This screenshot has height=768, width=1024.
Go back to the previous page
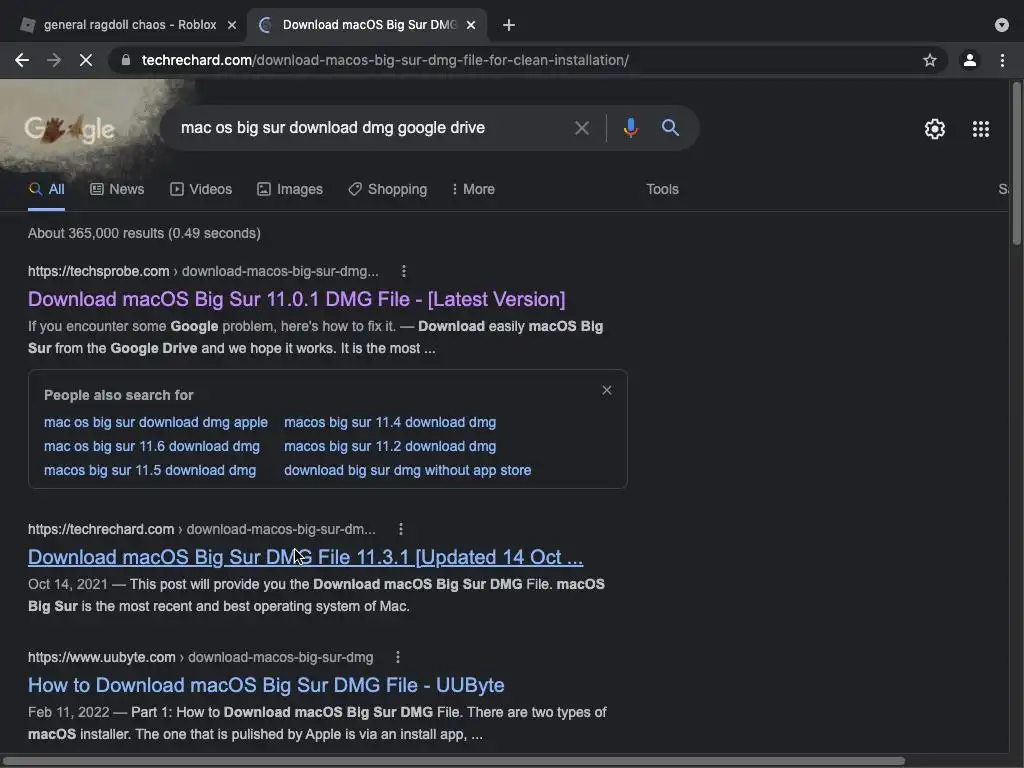pyautogui.click(x=22, y=60)
